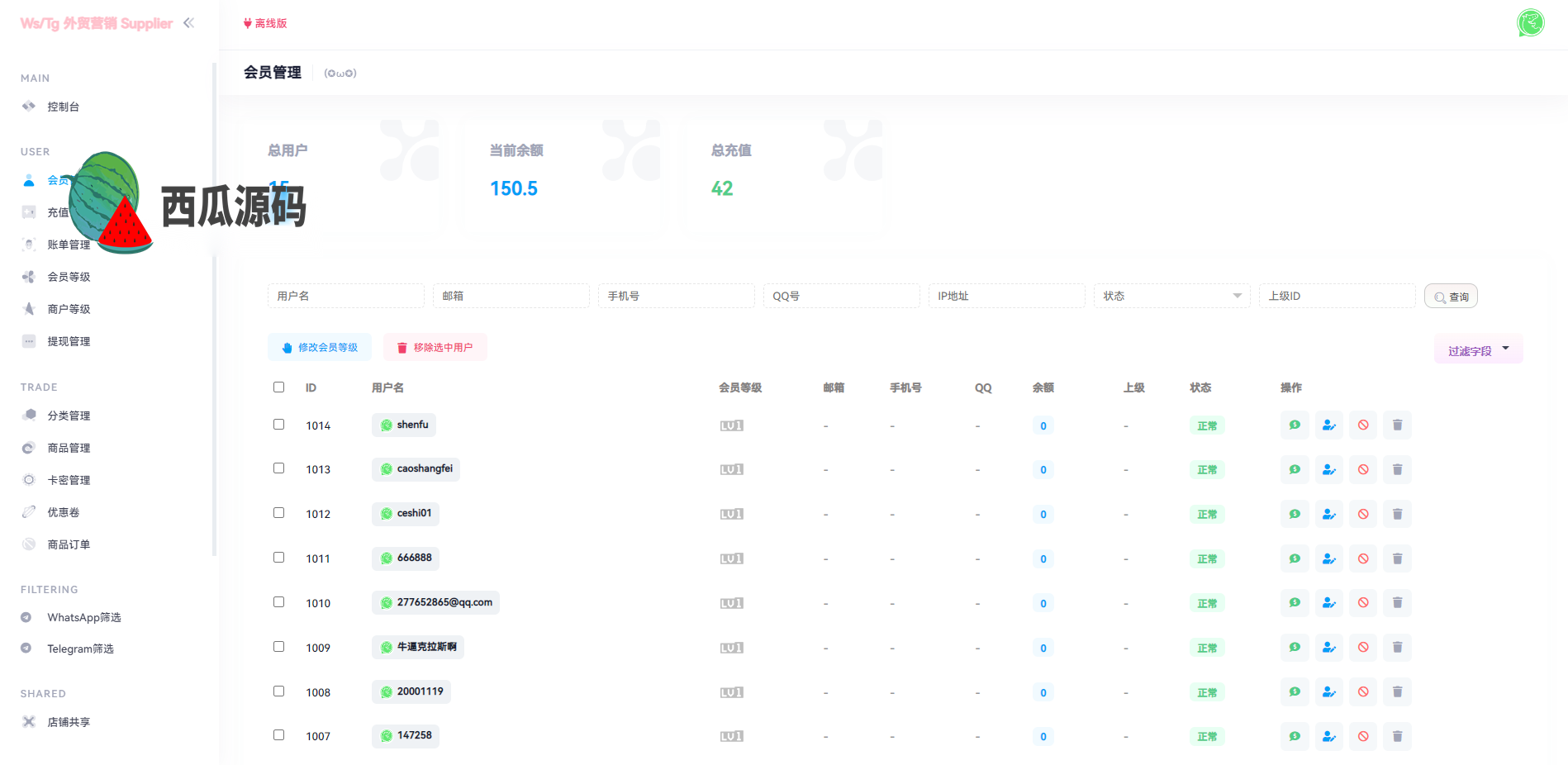Screen dimensions: 1568x765
Task: Click the balance adjust icon for caoshangfei
Action: (x=1295, y=470)
